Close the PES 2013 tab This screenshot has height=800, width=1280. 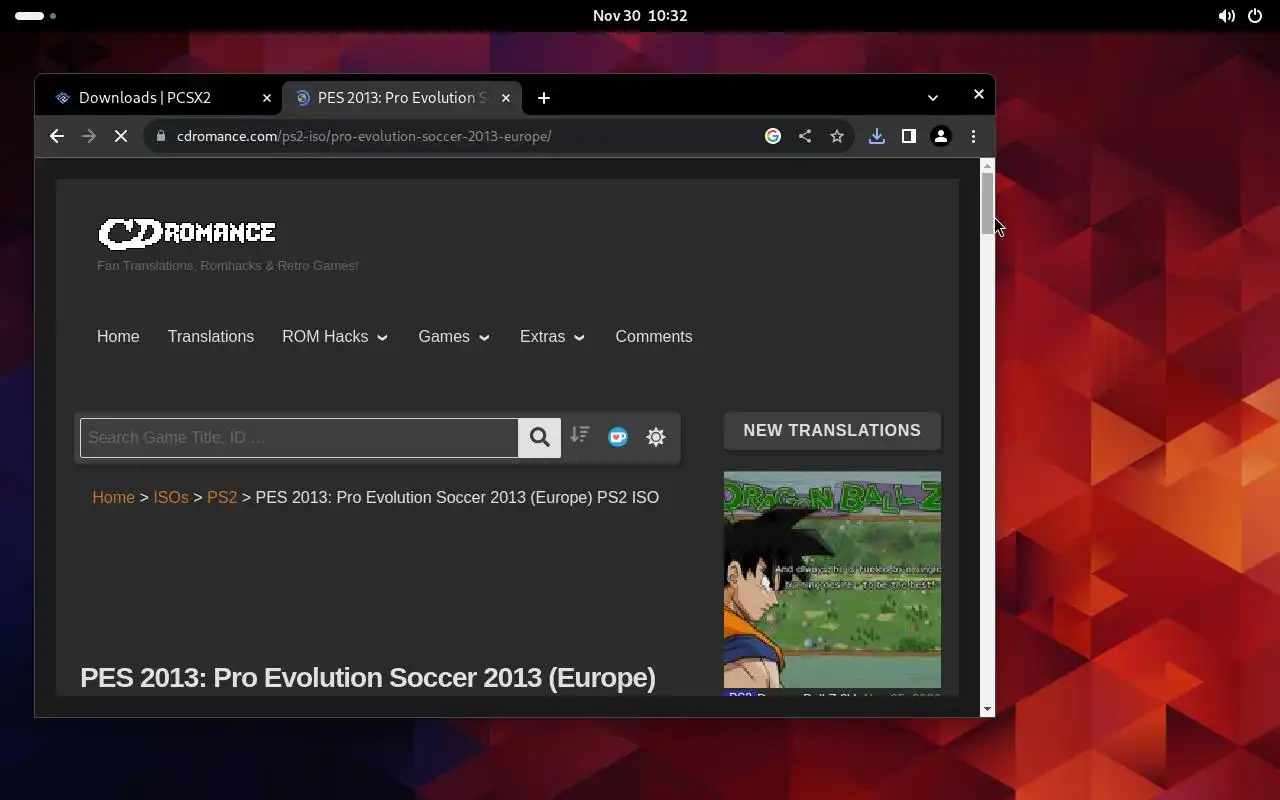(506, 97)
